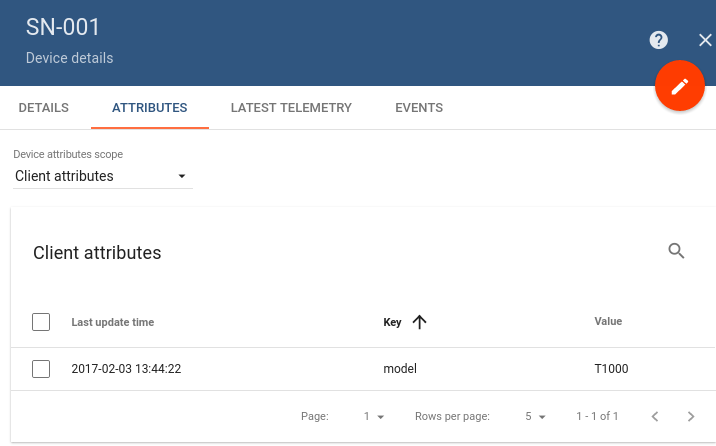Open the Events tab
The image size is (716, 446).
pos(419,108)
